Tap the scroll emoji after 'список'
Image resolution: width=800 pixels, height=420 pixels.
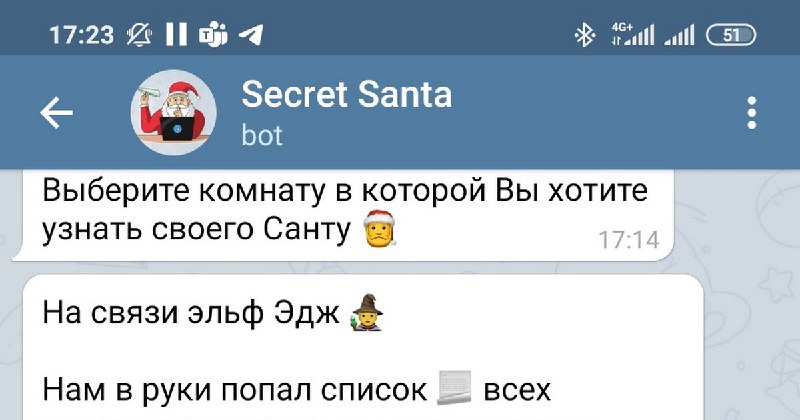(x=454, y=389)
